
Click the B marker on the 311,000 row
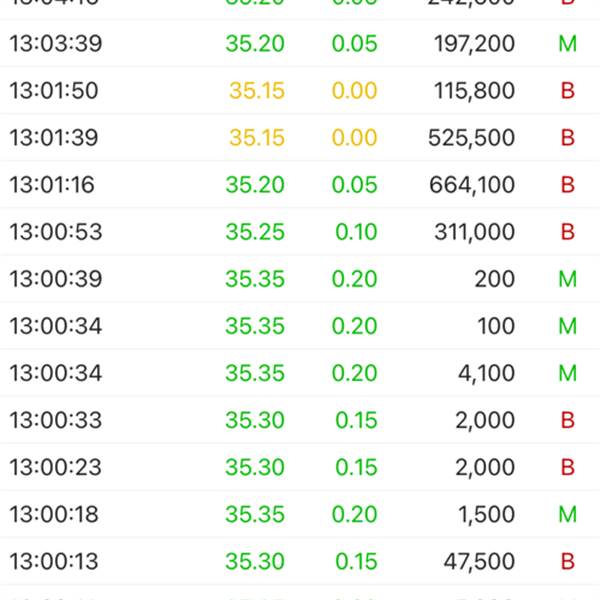pyautogui.click(x=568, y=232)
